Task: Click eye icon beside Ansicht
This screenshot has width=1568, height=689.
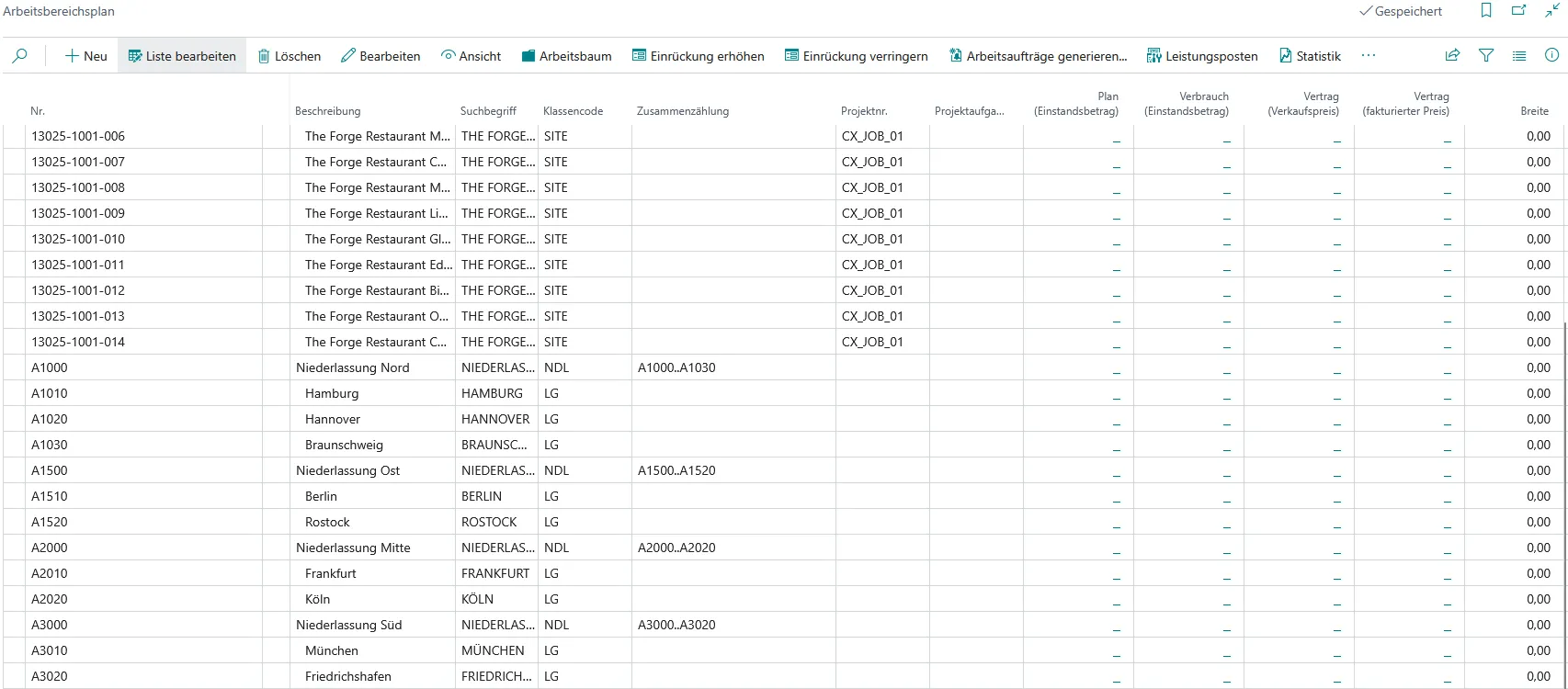Action: (x=449, y=56)
